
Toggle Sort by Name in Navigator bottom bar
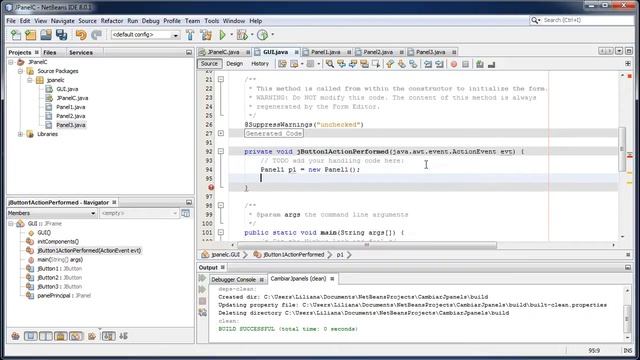coord(109,336)
